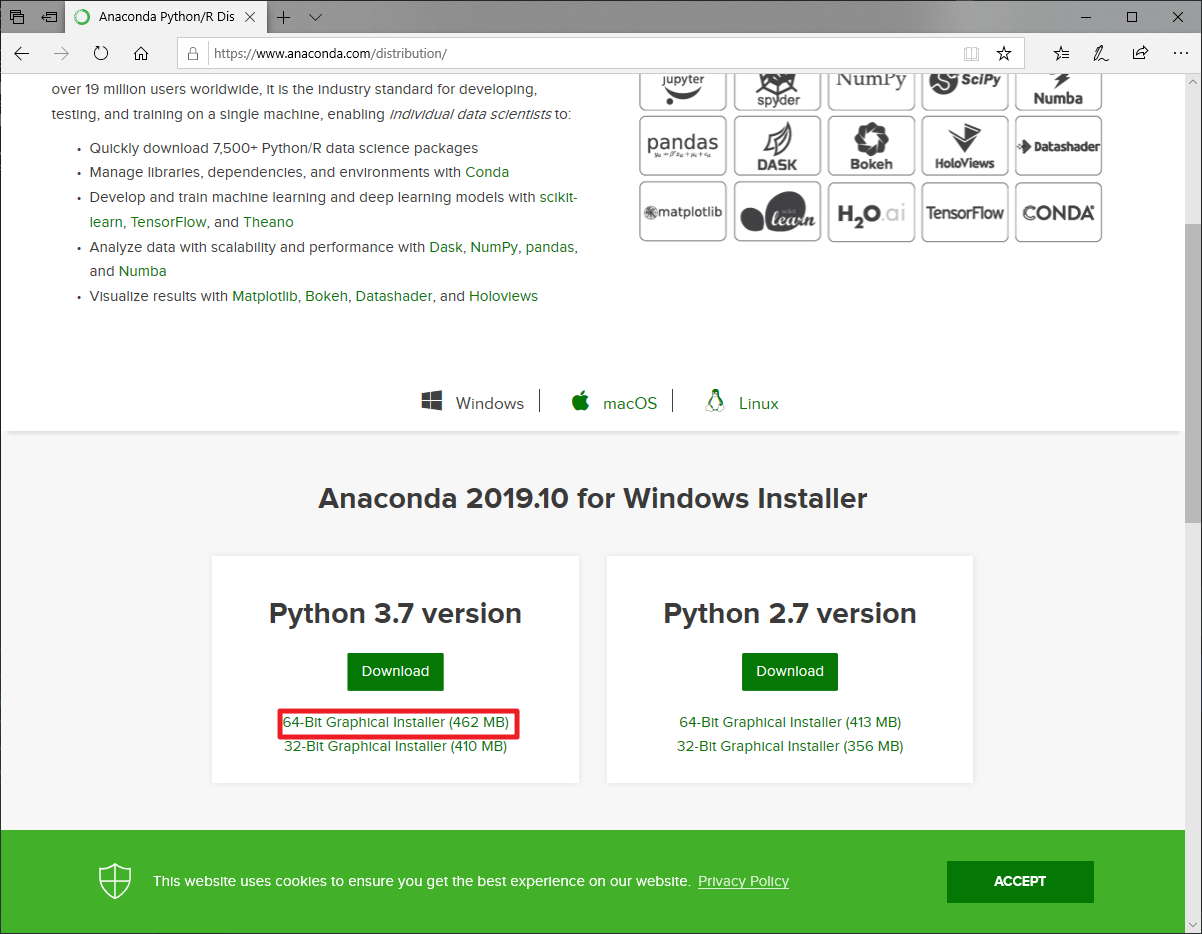This screenshot has width=1202, height=934.
Task: Click the DASK logo tile
Action: 777,146
